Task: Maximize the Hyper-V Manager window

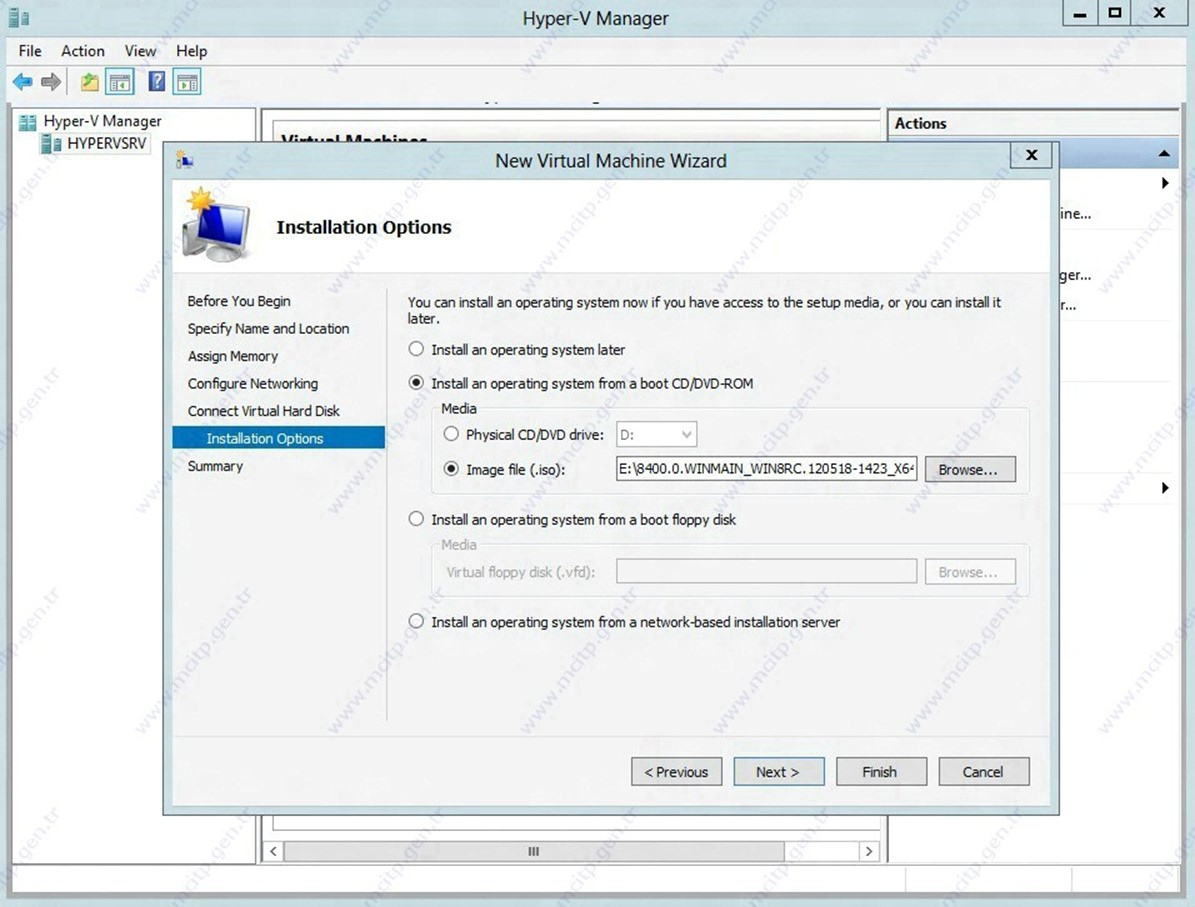Action: pyautogui.click(x=1114, y=13)
